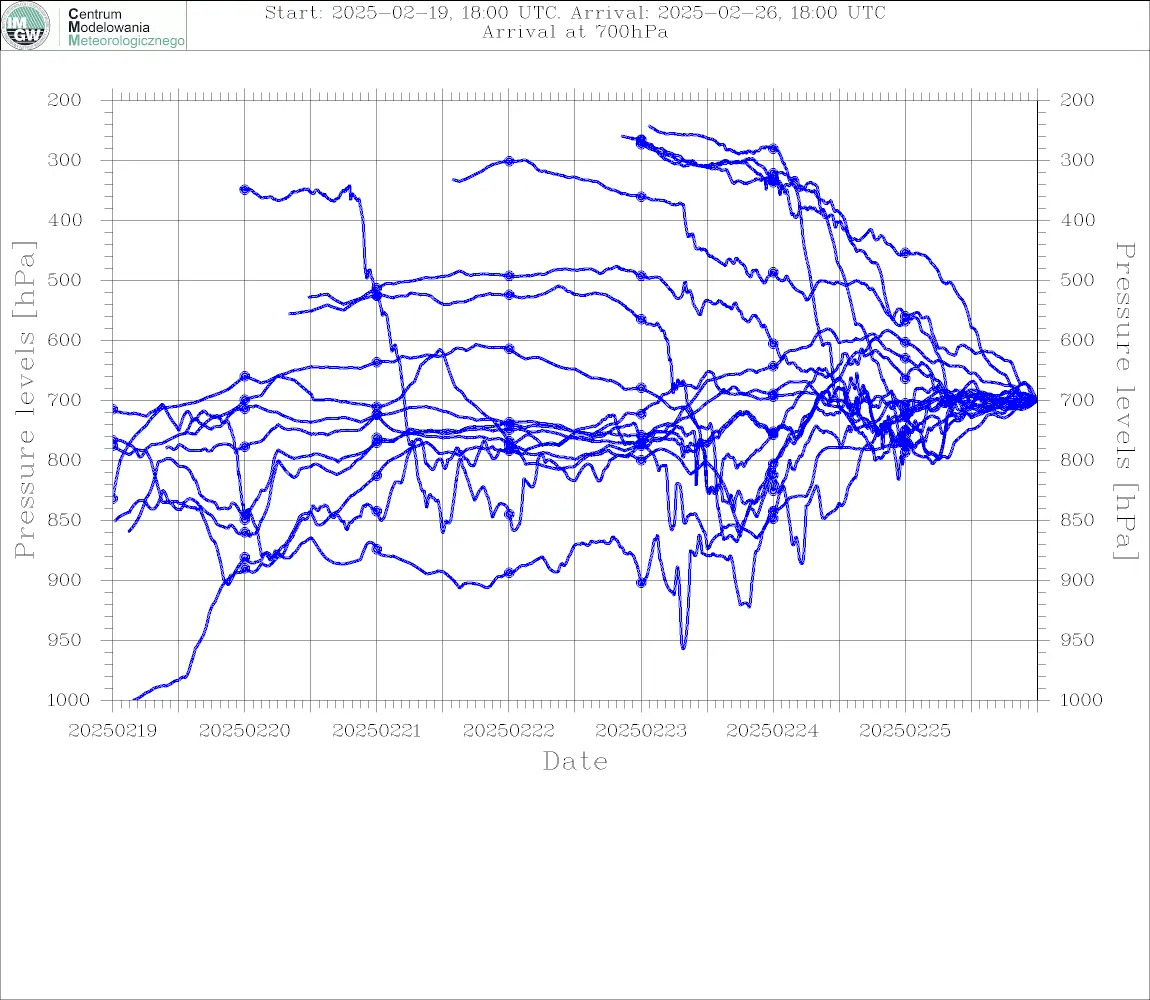Click the right 'Pressure levels [hPa]' axis title
Image resolution: width=1150 pixels, height=1000 pixels.
point(1125,401)
